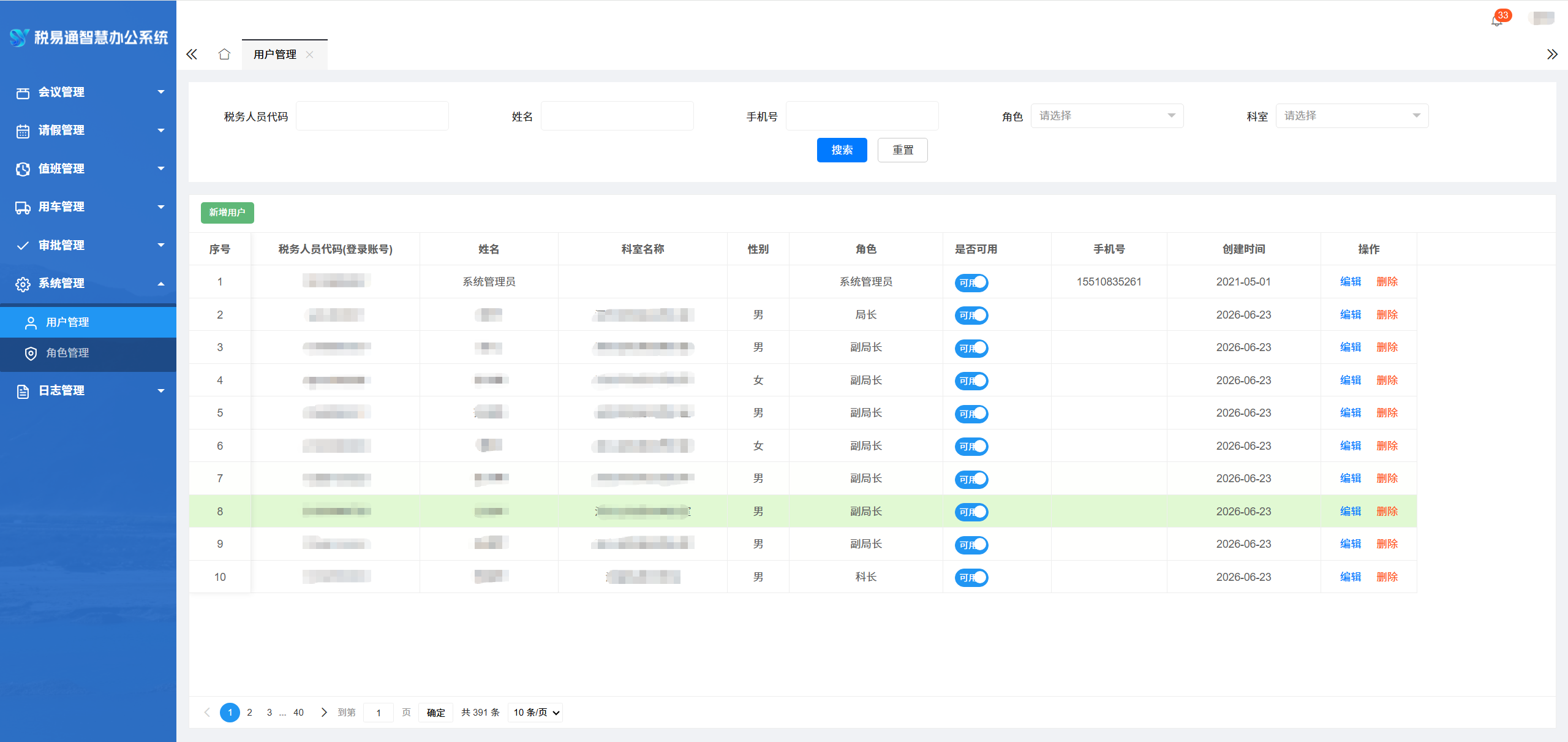Image resolution: width=1568 pixels, height=742 pixels.
Task: Click the 值班管理 clock icon
Action: 23,169
